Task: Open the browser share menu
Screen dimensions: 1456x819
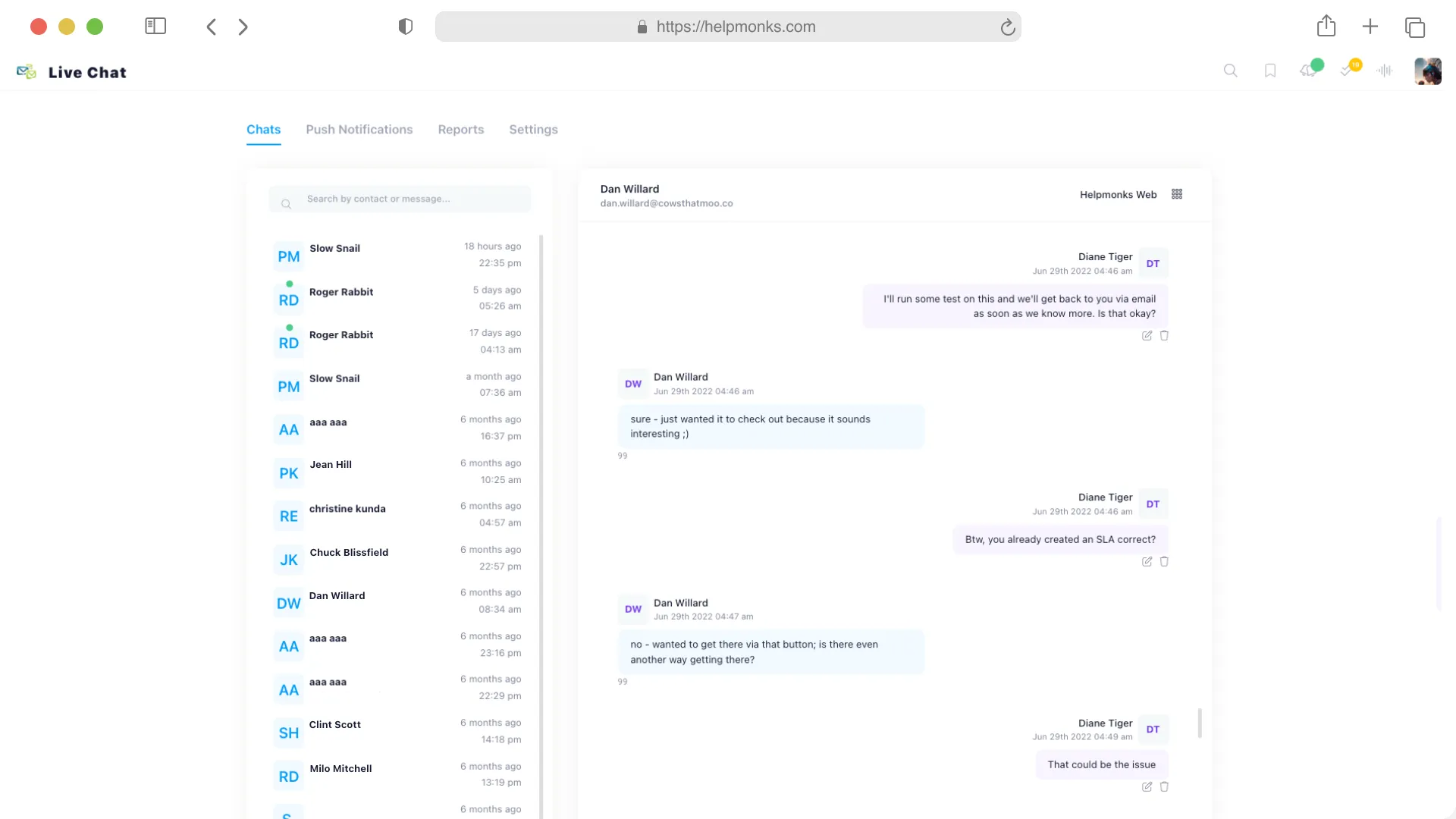Action: click(x=1326, y=26)
